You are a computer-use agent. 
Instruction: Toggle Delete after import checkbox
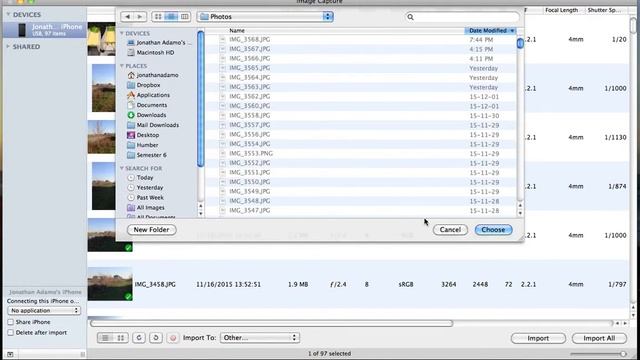point(11,333)
